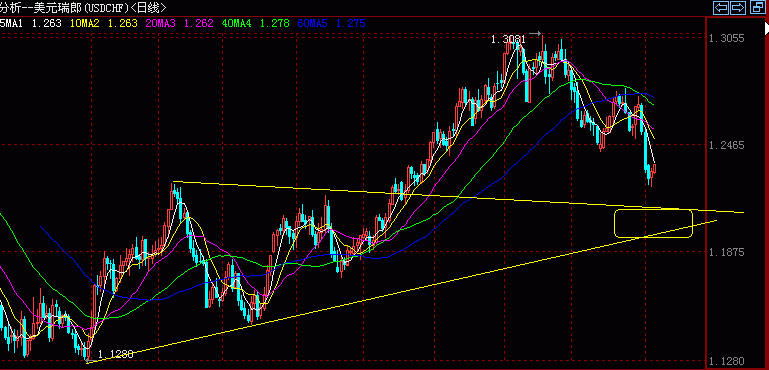Click the 1.1875 price axis value
The width and height of the screenshot is (769, 370).
point(727,252)
